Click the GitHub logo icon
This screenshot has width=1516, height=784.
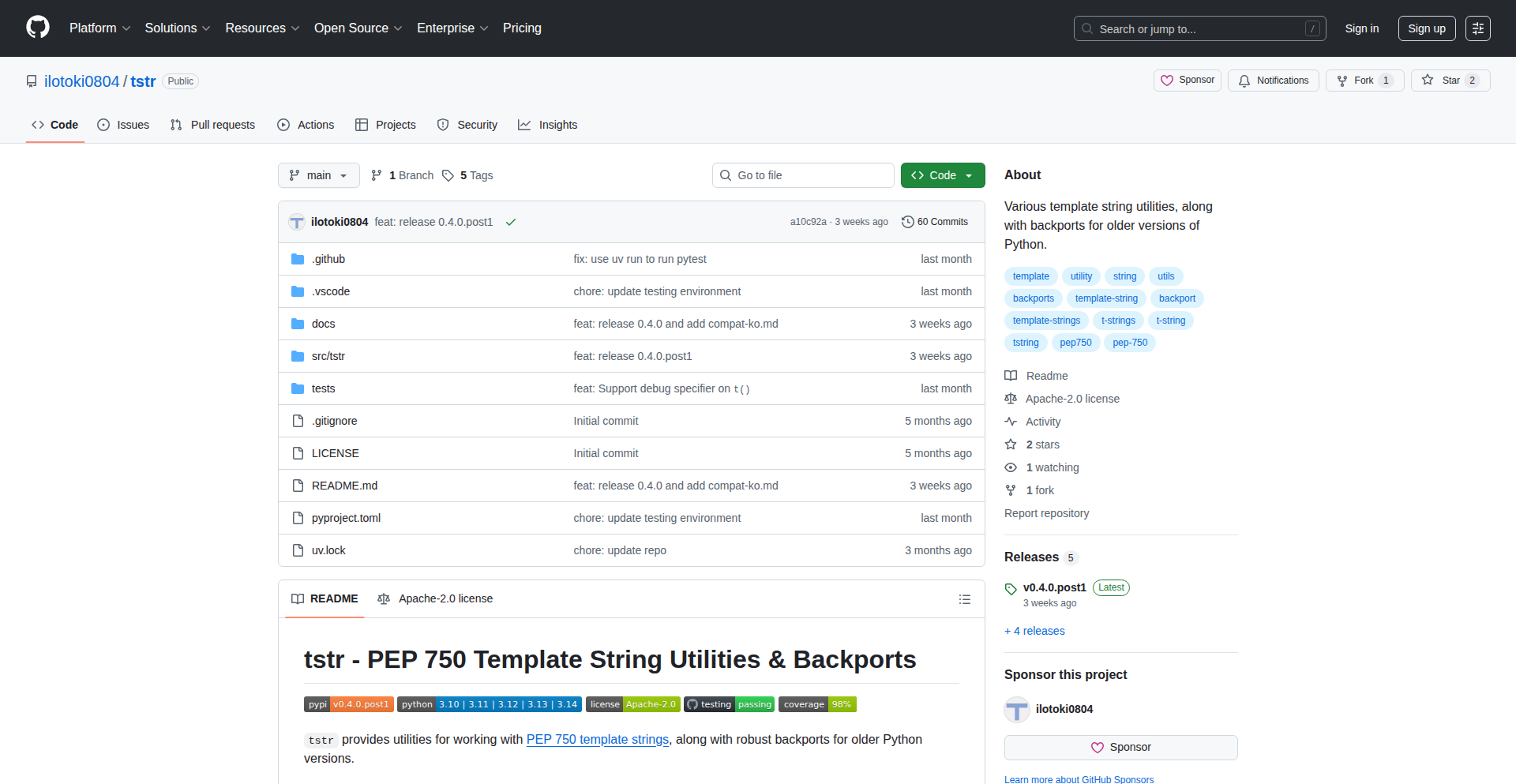[x=38, y=28]
